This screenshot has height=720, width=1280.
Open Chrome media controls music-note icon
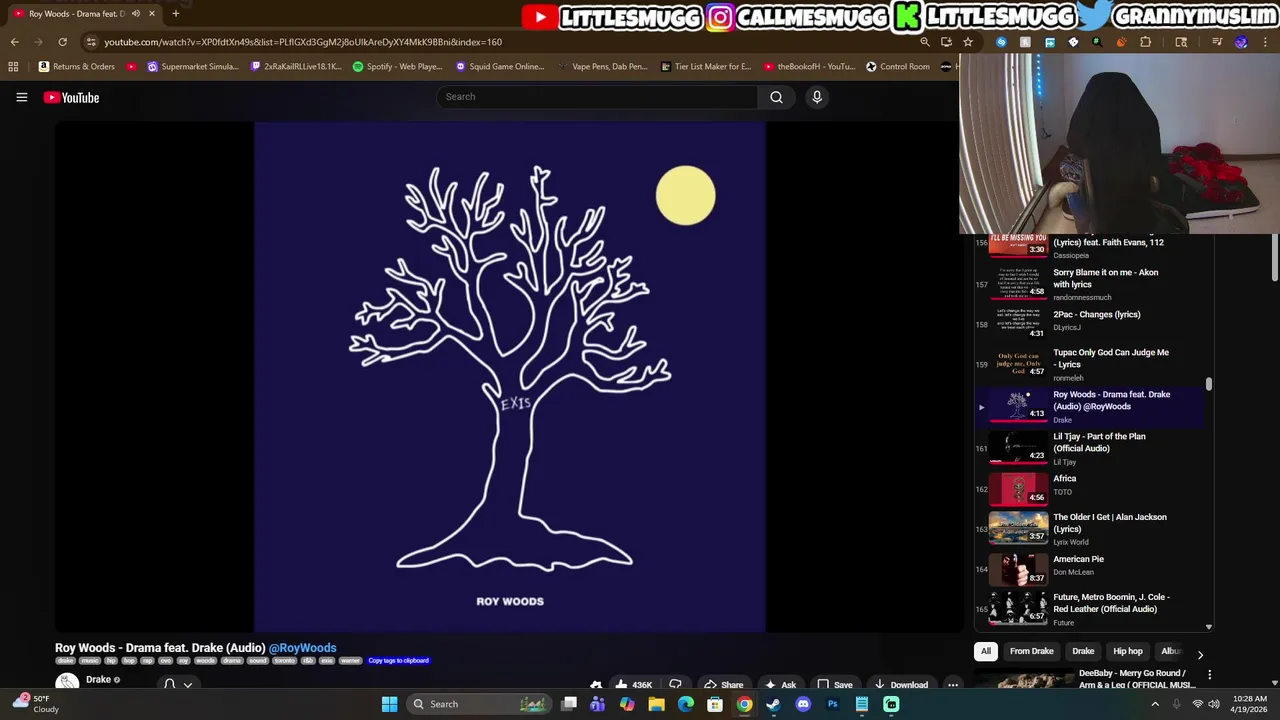click(x=1217, y=42)
